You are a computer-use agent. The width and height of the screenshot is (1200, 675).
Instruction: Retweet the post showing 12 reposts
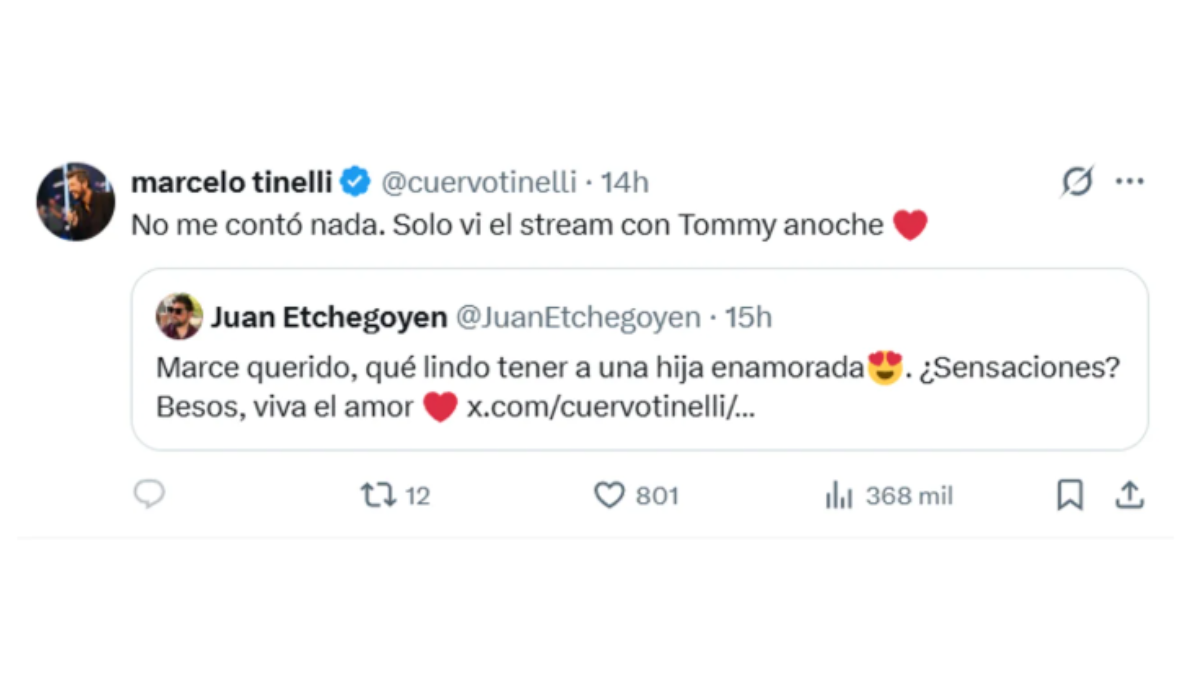click(378, 494)
